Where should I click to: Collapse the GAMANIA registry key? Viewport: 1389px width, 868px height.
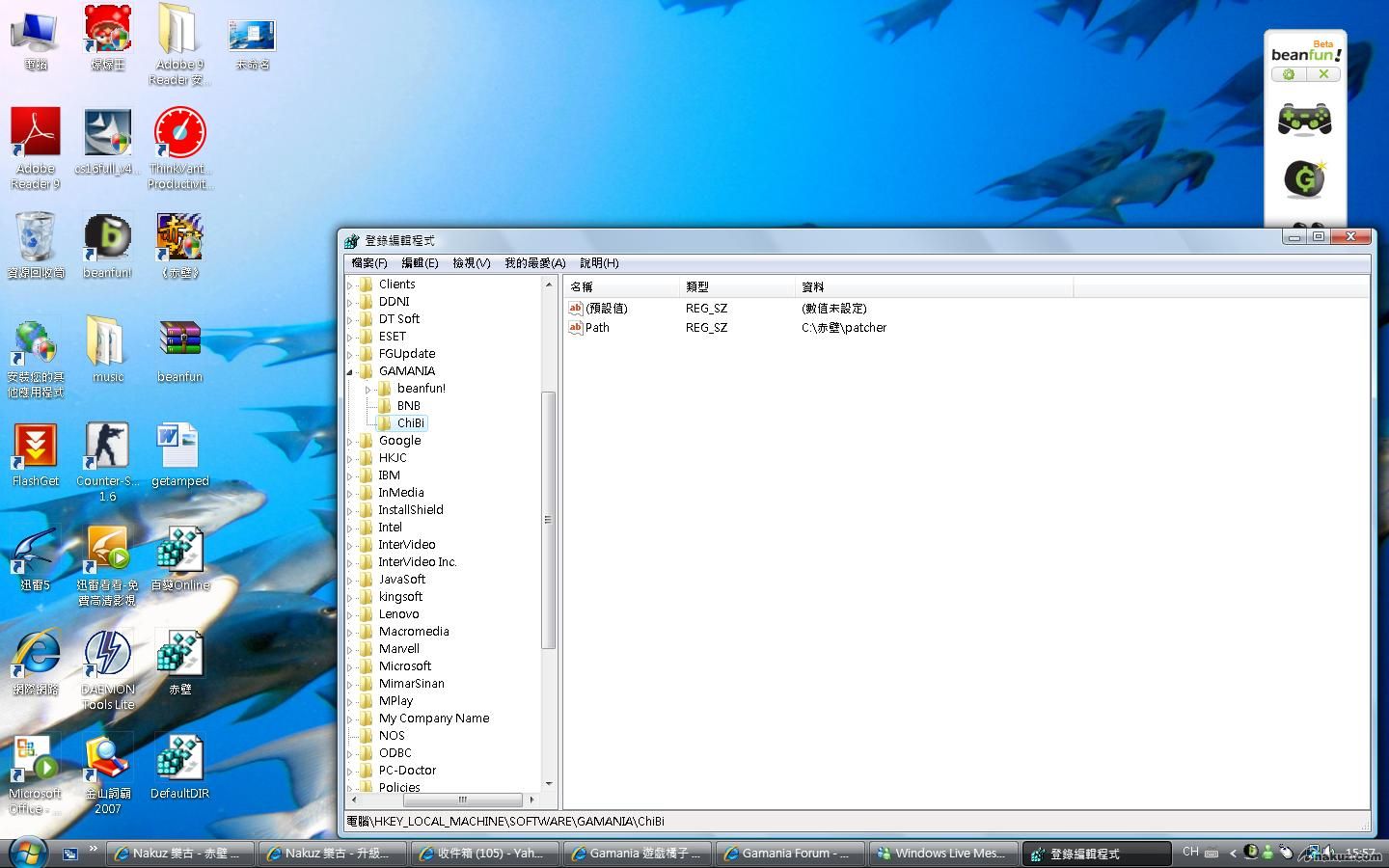click(x=350, y=371)
